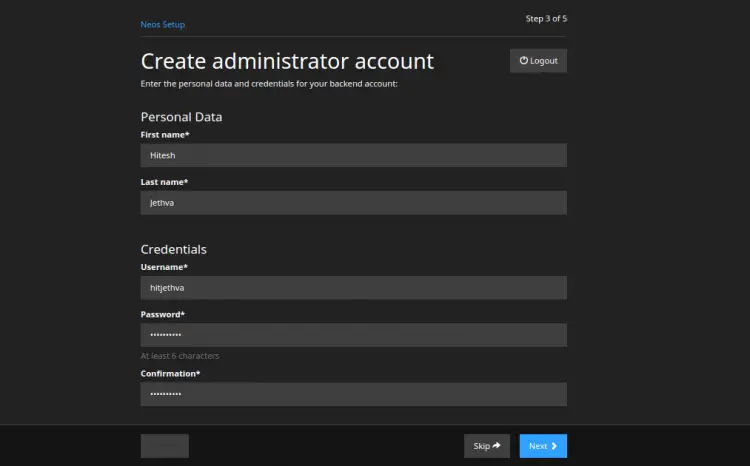
Task: Click the "First name*" label
Action: (165, 134)
